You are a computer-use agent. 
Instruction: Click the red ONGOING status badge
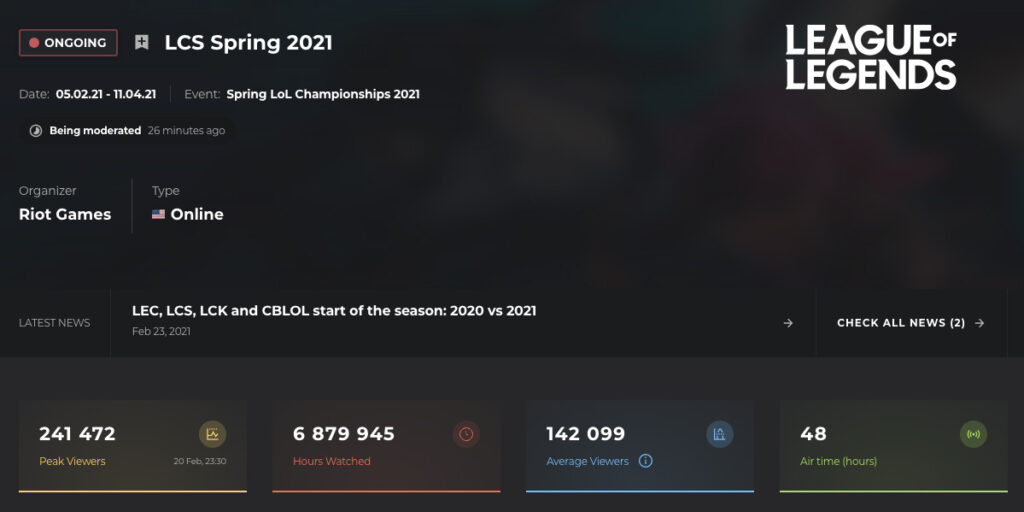tap(69, 42)
